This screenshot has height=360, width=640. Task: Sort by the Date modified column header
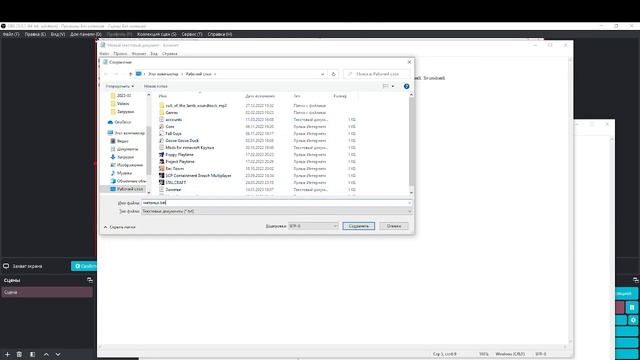click(x=260, y=96)
